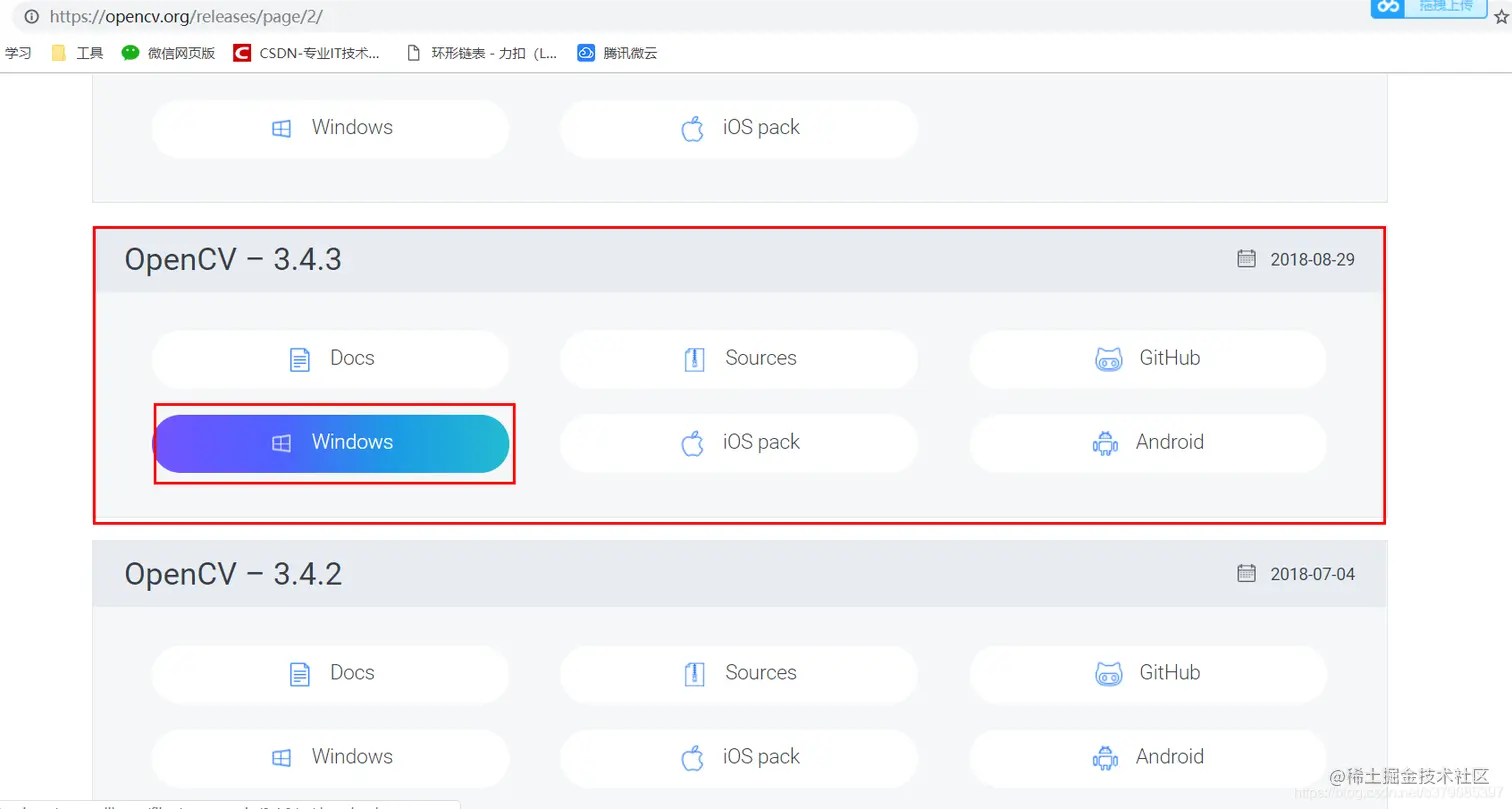Open Docs for OpenCV 3.4.3
Viewport: 1512px width, 809px height.
click(x=331, y=359)
